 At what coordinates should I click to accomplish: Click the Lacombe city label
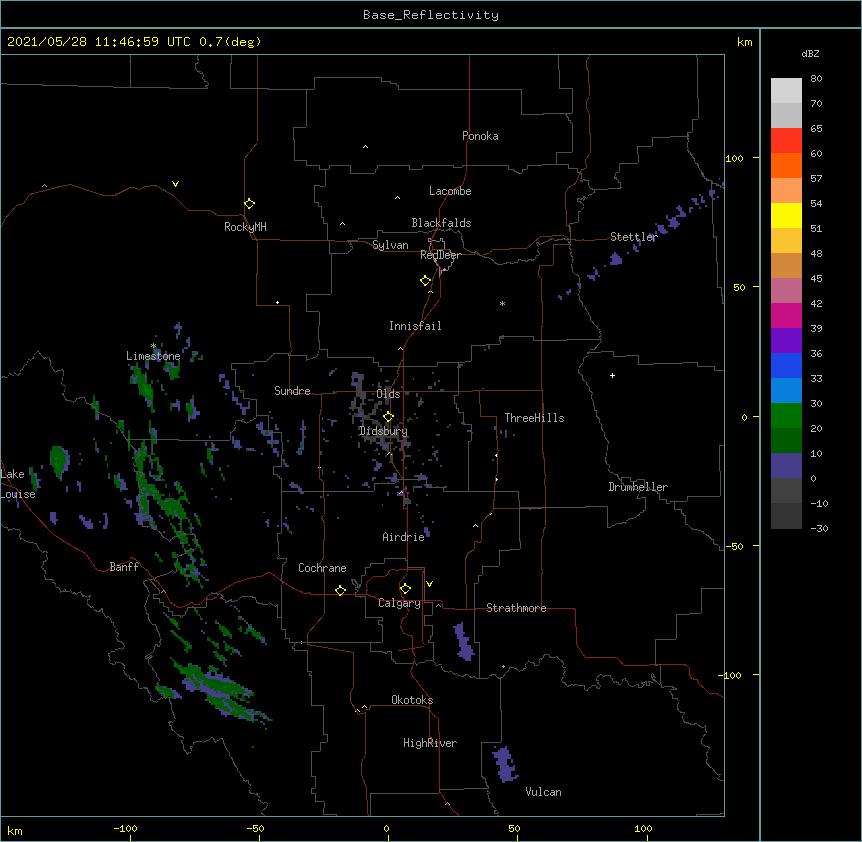pyautogui.click(x=450, y=191)
